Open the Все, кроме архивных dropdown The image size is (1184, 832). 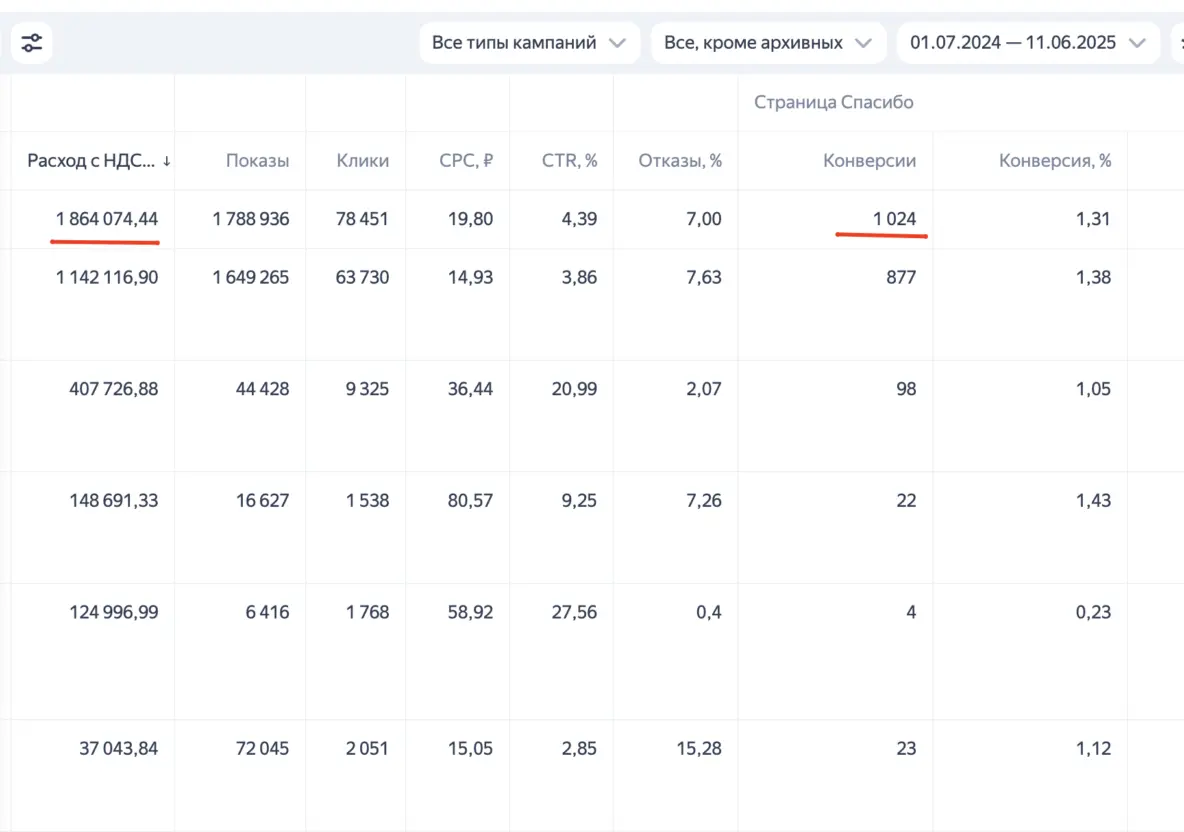pyautogui.click(x=769, y=43)
